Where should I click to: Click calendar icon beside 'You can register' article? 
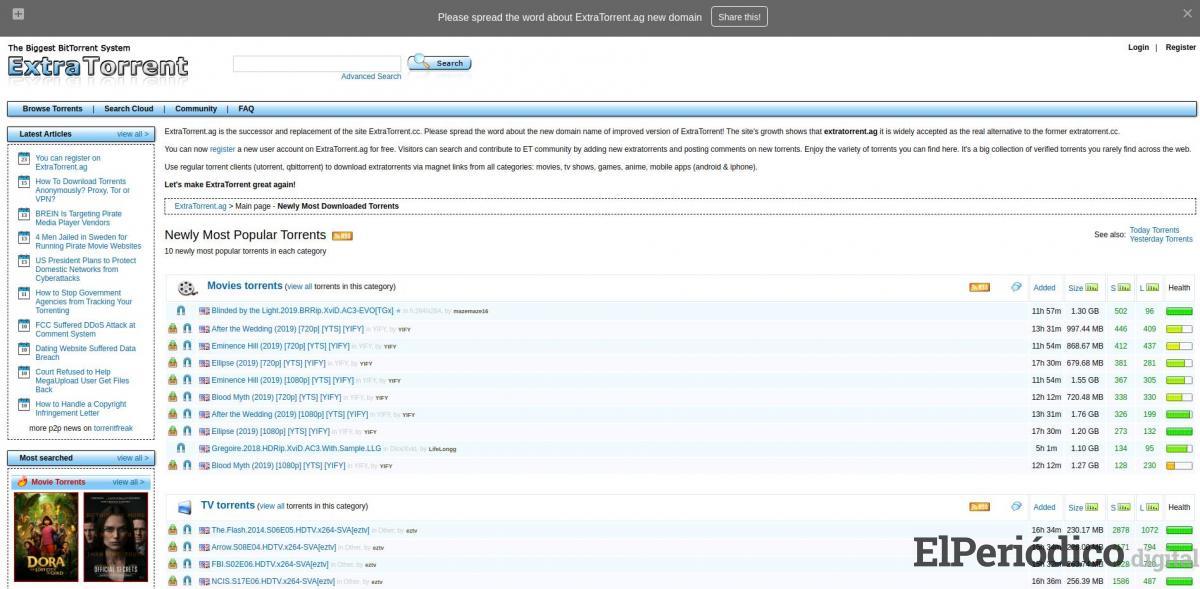(24, 159)
